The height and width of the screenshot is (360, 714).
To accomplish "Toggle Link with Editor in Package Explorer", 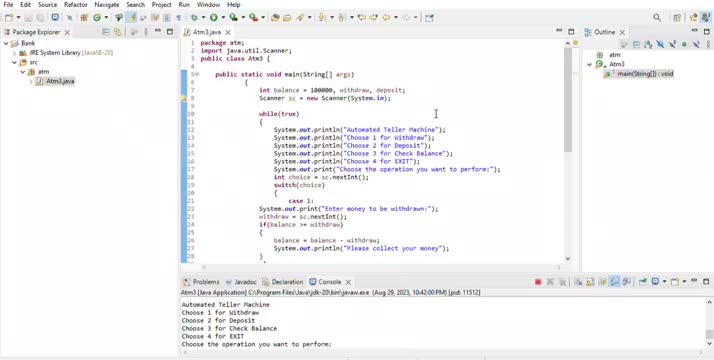I will click(x=117, y=32).
